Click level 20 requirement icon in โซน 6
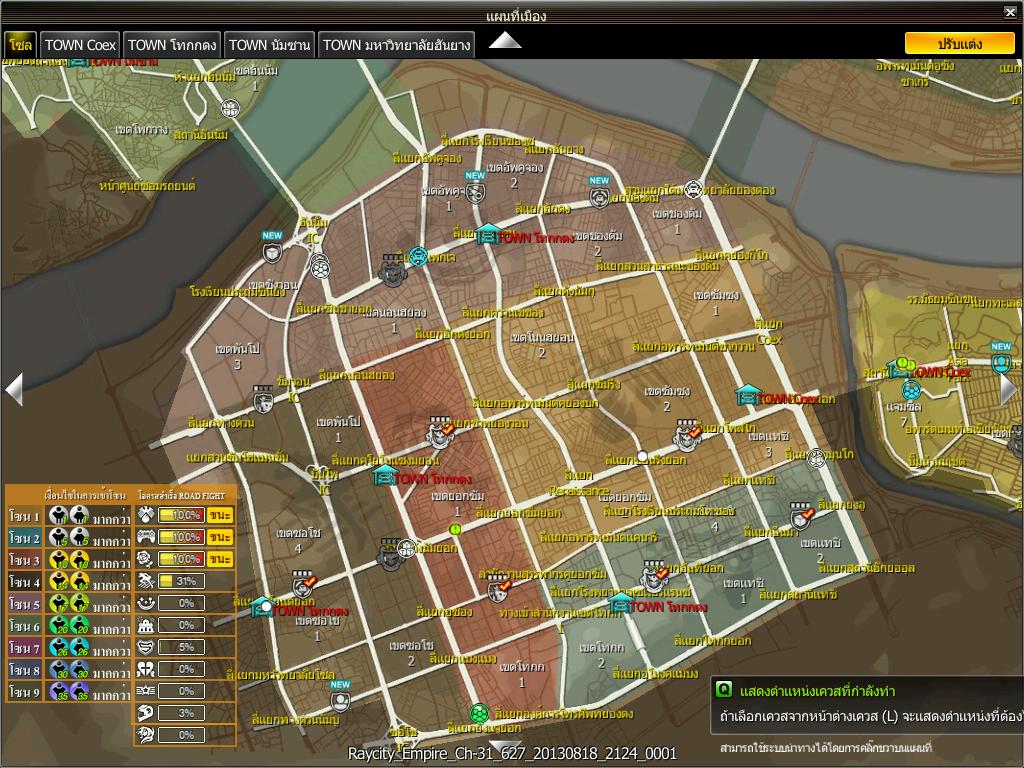 [x=59, y=626]
